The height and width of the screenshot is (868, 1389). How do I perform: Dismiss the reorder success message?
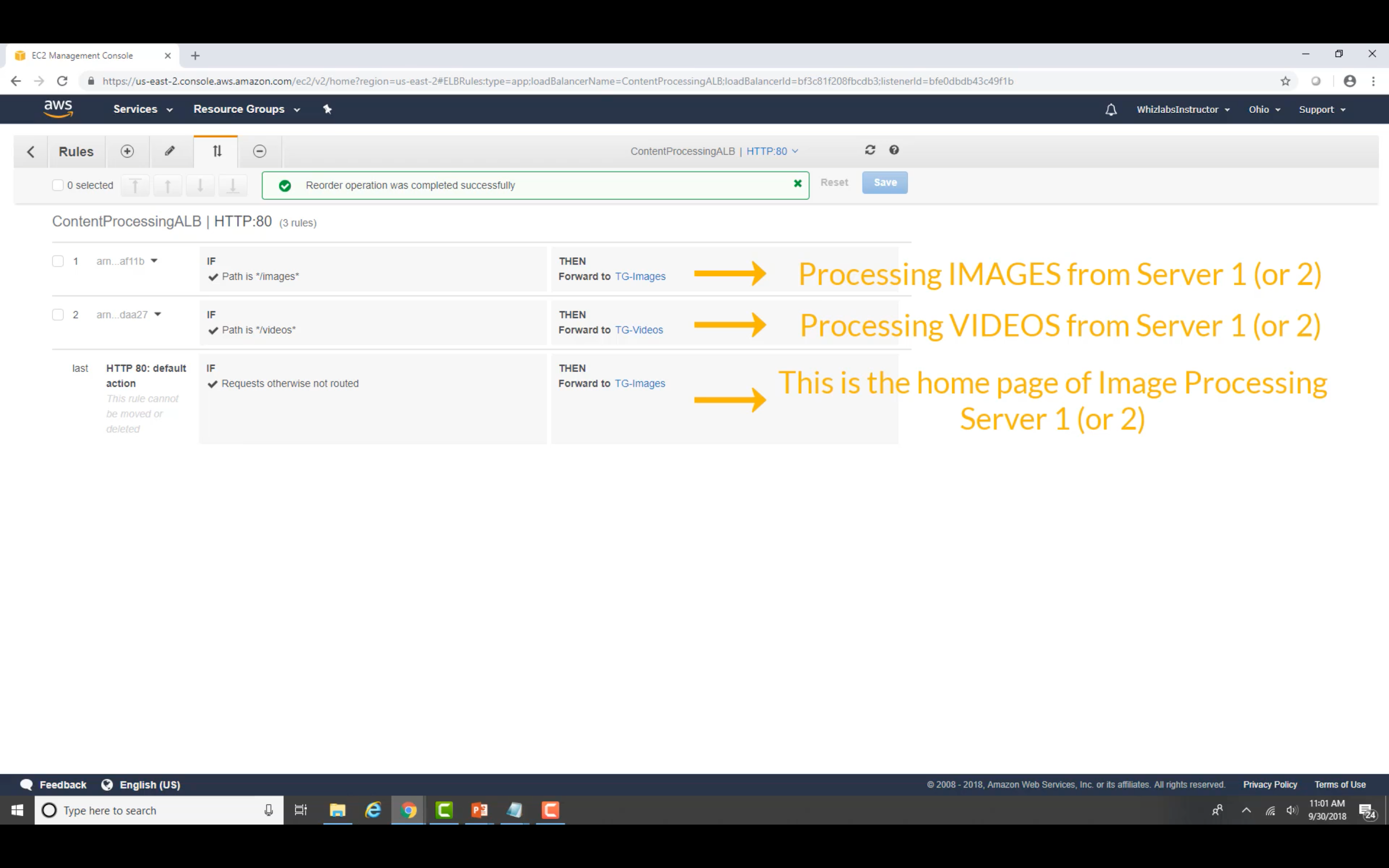tap(797, 184)
